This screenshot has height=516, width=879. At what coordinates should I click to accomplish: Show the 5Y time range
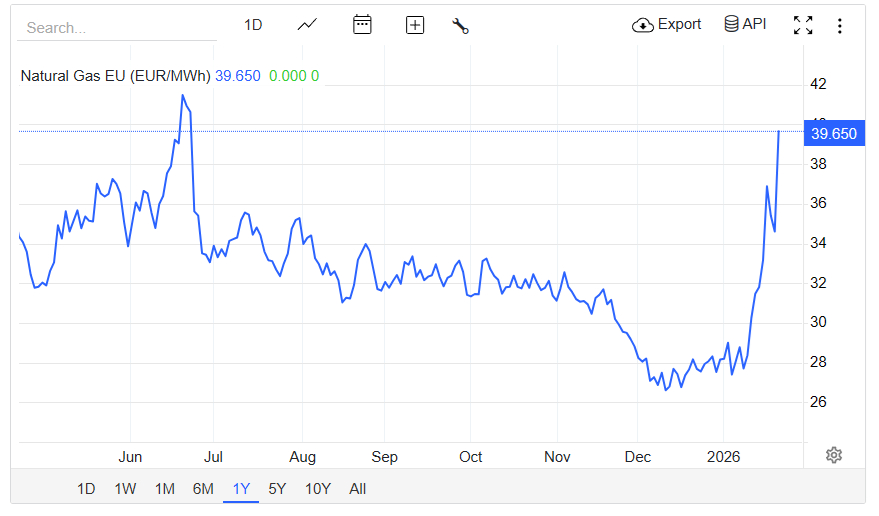coord(277,489)
